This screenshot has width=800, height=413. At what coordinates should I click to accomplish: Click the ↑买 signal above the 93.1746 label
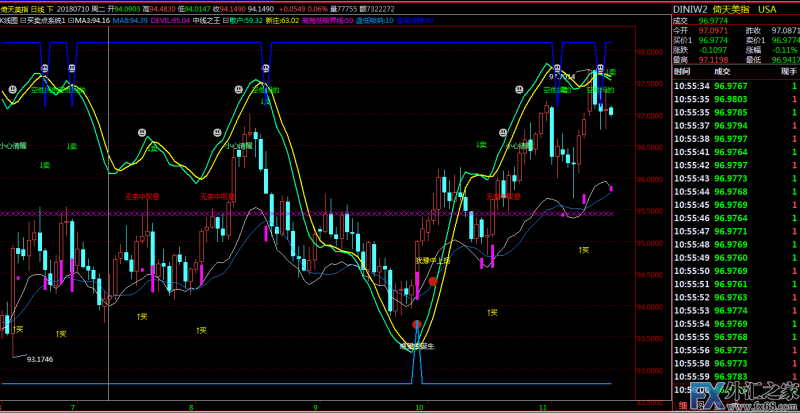pyautogui.click(x=18, y=328)
